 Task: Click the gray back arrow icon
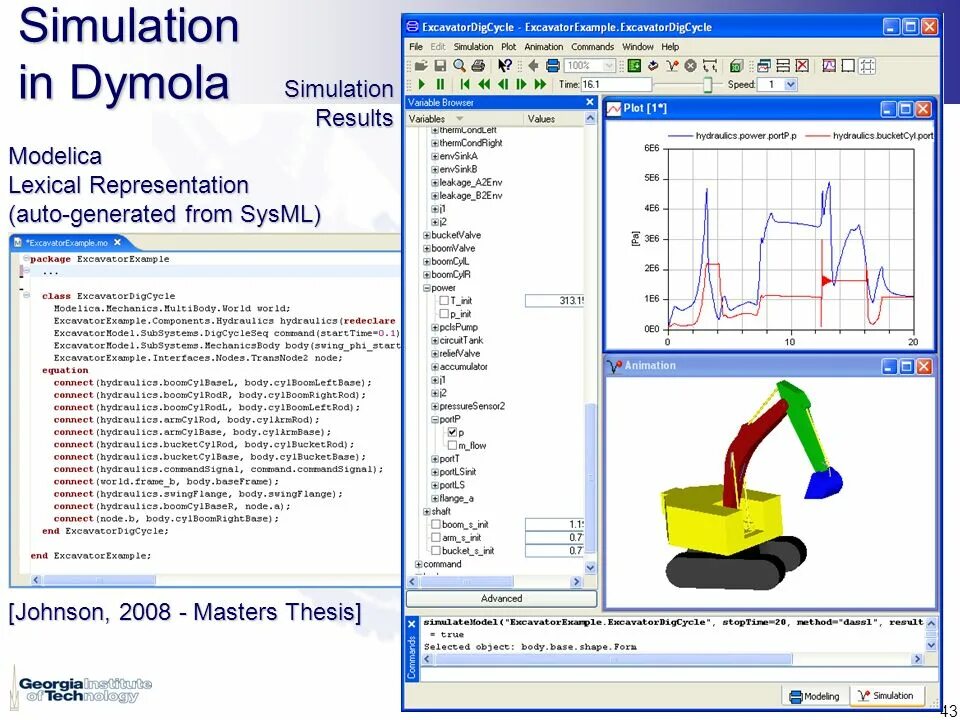coord(533,66)
